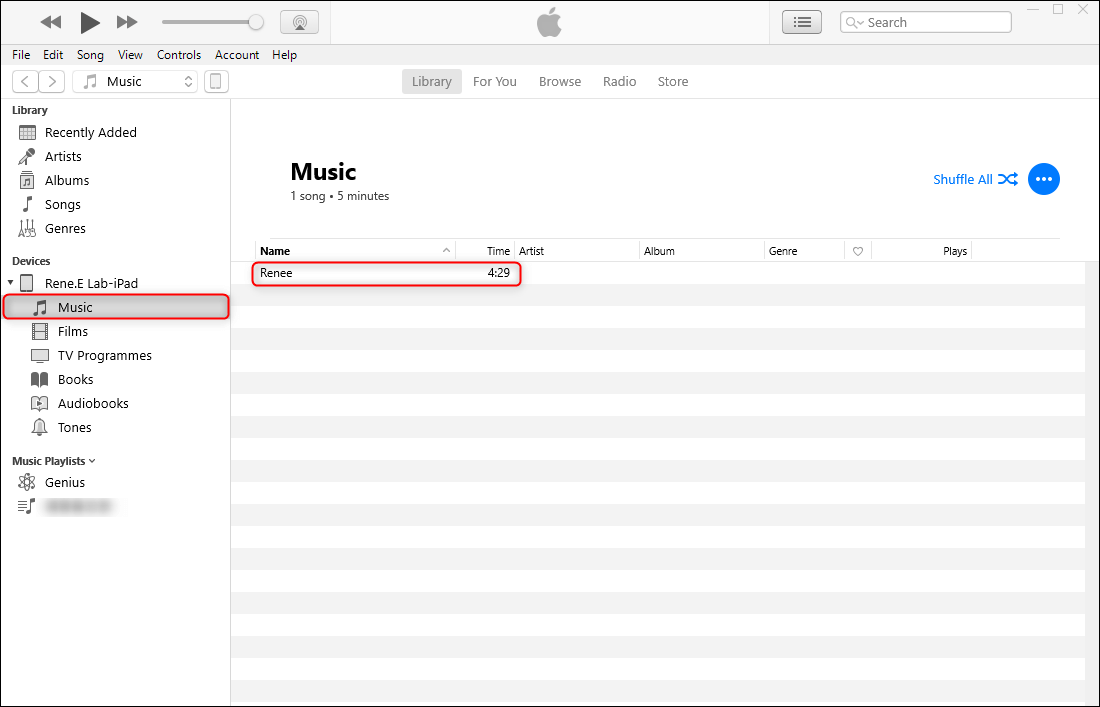This screenshot has width=1100, height=707.
Task: Open the Up Next list button
Action: tap(802, 22)
